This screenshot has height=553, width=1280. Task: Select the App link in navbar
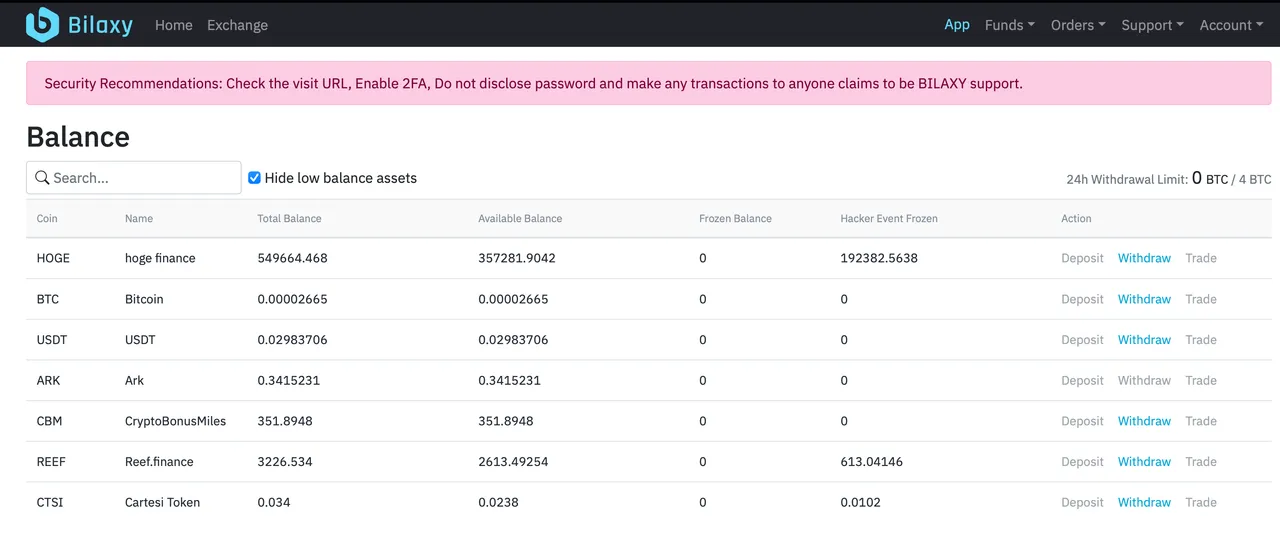(x=957, y=25)
